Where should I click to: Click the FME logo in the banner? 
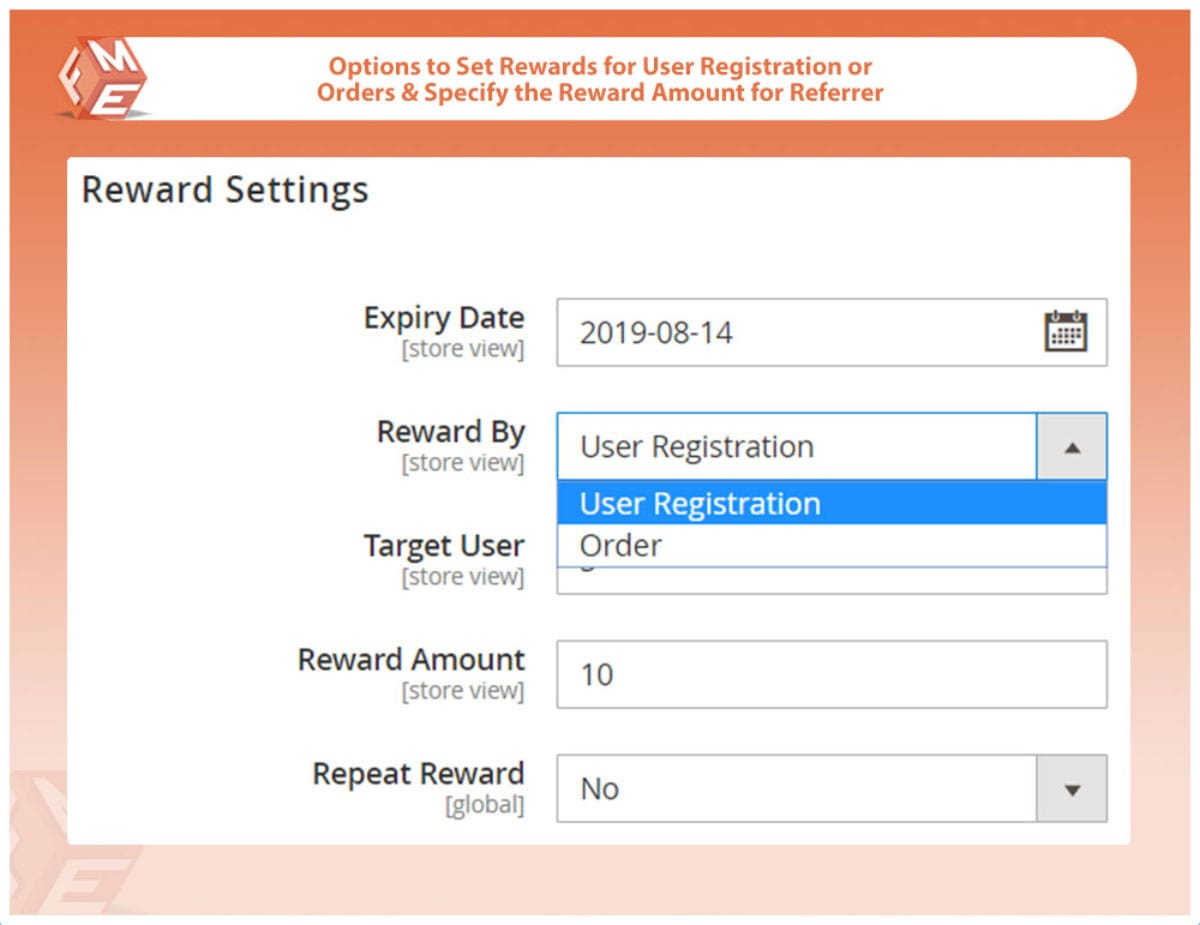(102, 80)
